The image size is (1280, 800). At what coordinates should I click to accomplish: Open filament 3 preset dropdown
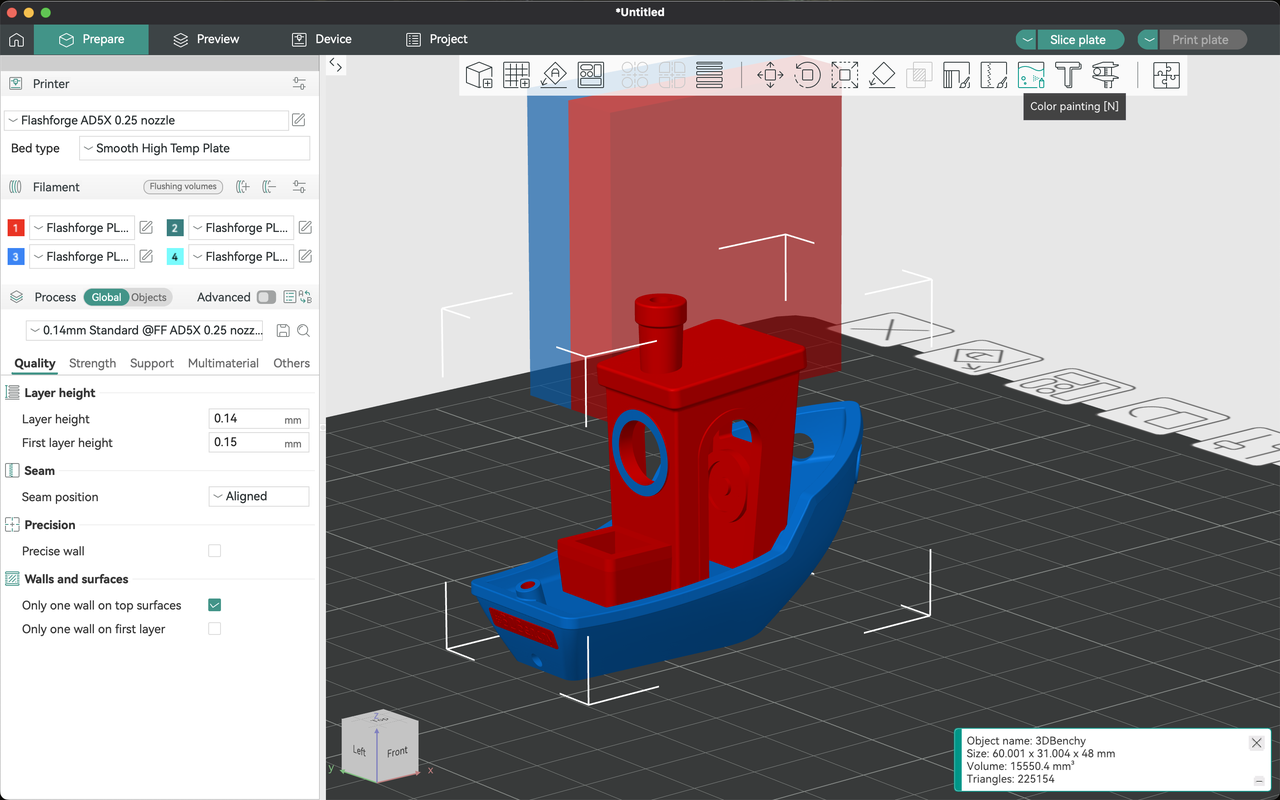coord(82,257)
